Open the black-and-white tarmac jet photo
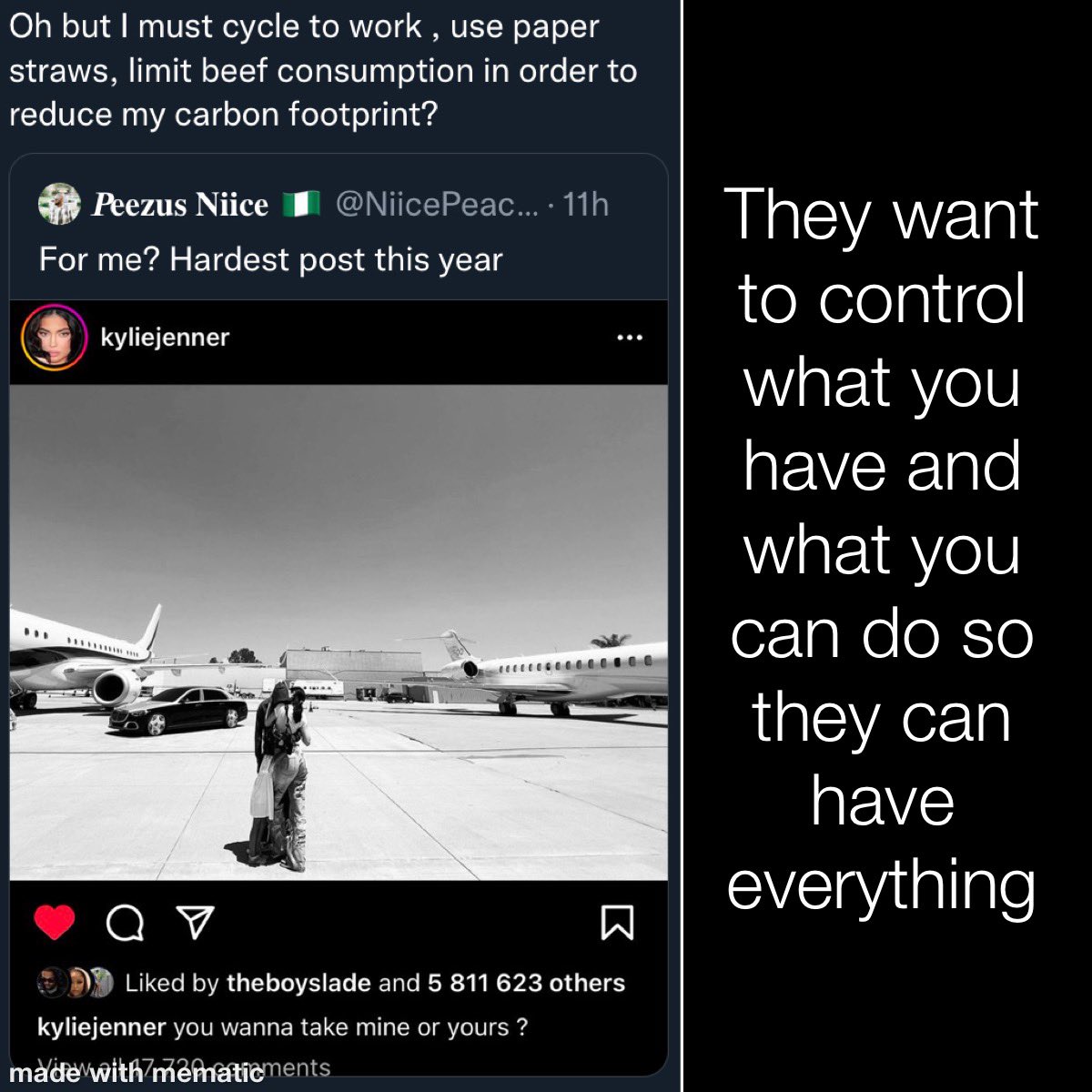 339,632
